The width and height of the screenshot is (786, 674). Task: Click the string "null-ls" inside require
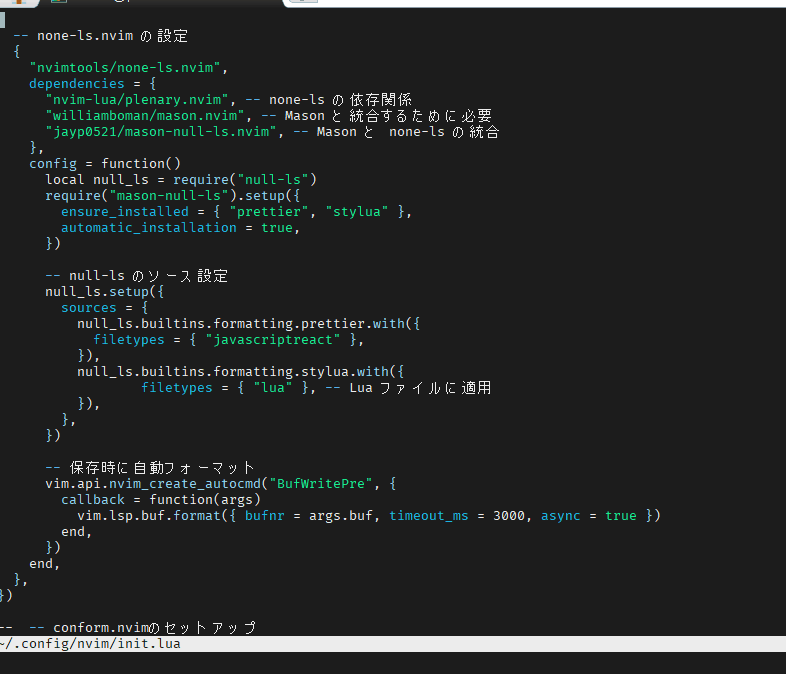(273, 180)
